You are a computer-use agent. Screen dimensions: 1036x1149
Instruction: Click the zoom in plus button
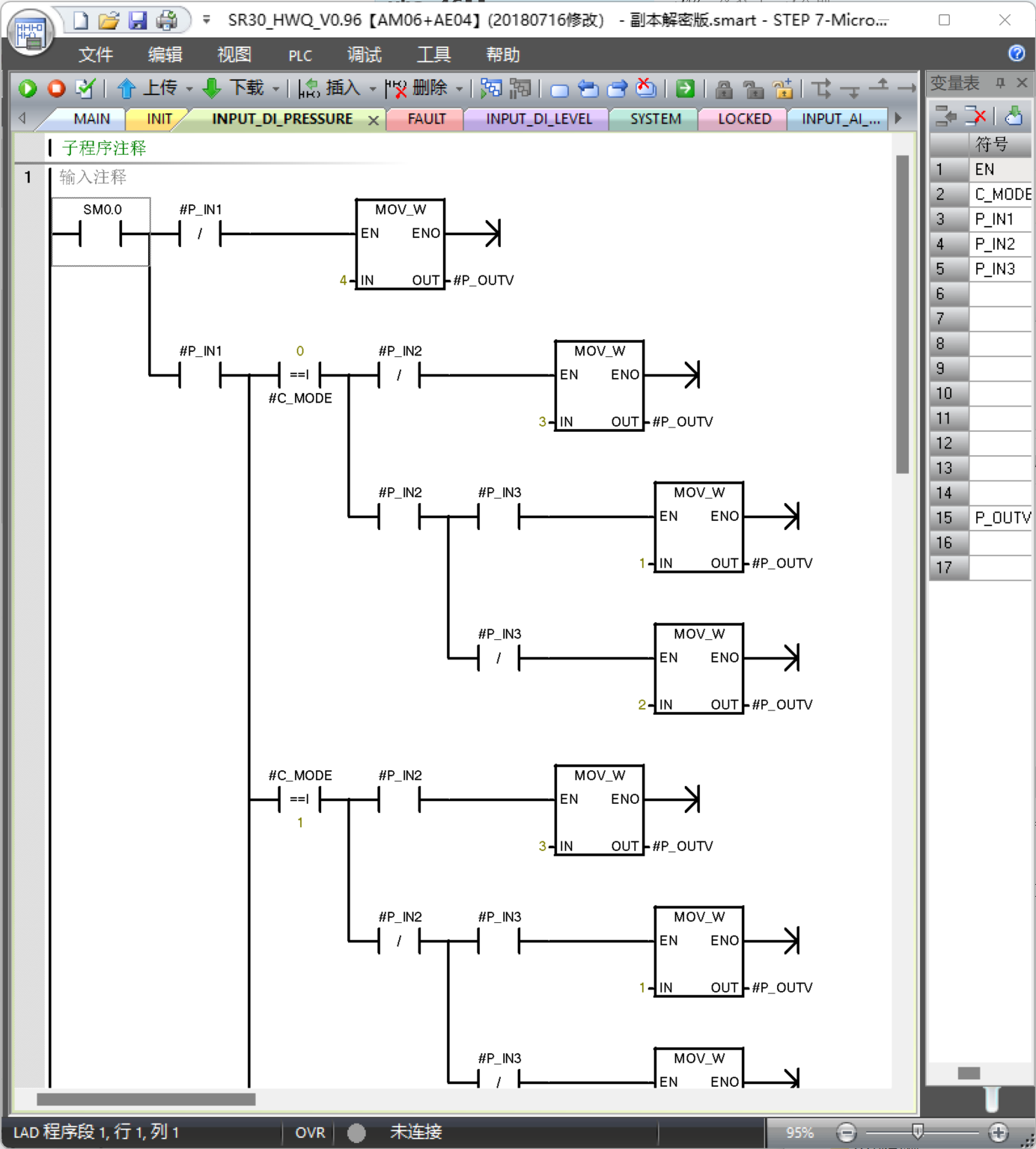(x=998, y=1133)
